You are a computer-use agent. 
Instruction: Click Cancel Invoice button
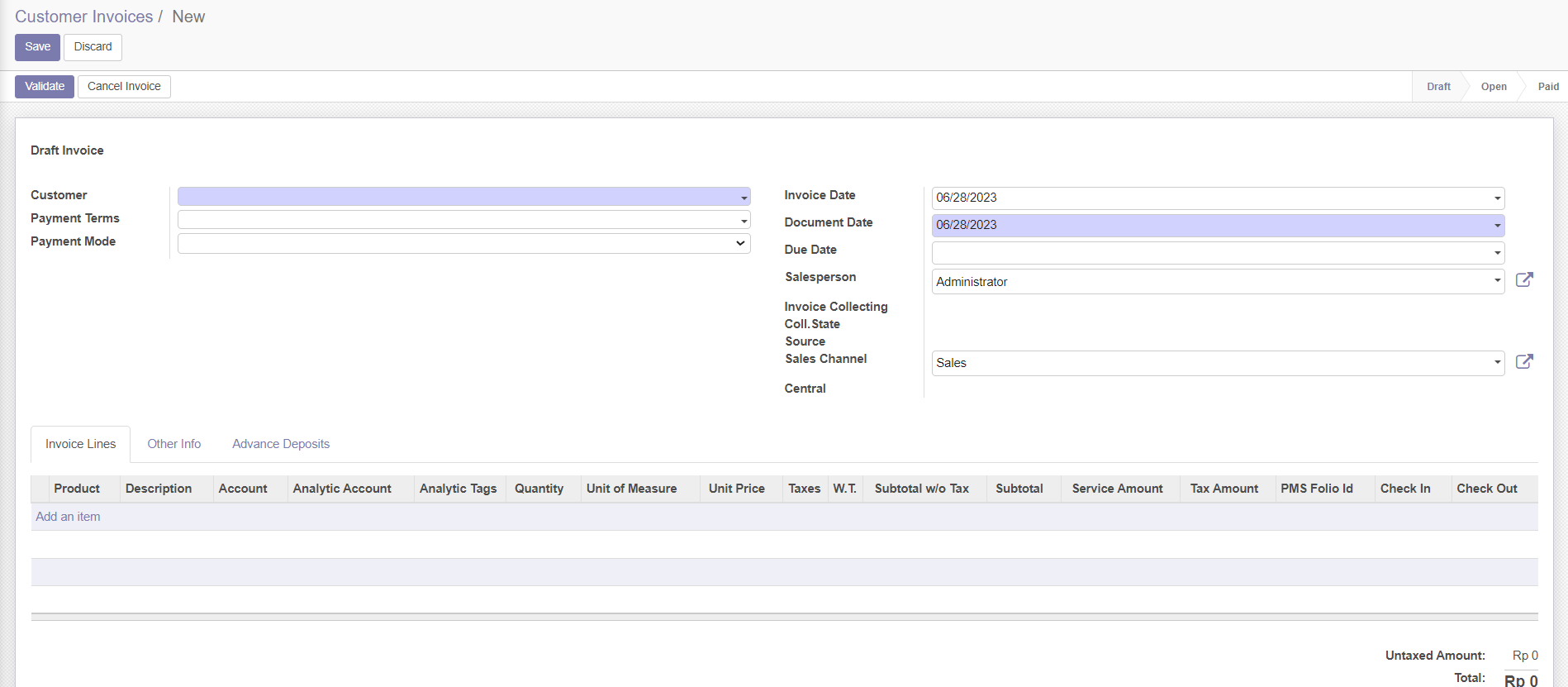(x=124, y=87)
